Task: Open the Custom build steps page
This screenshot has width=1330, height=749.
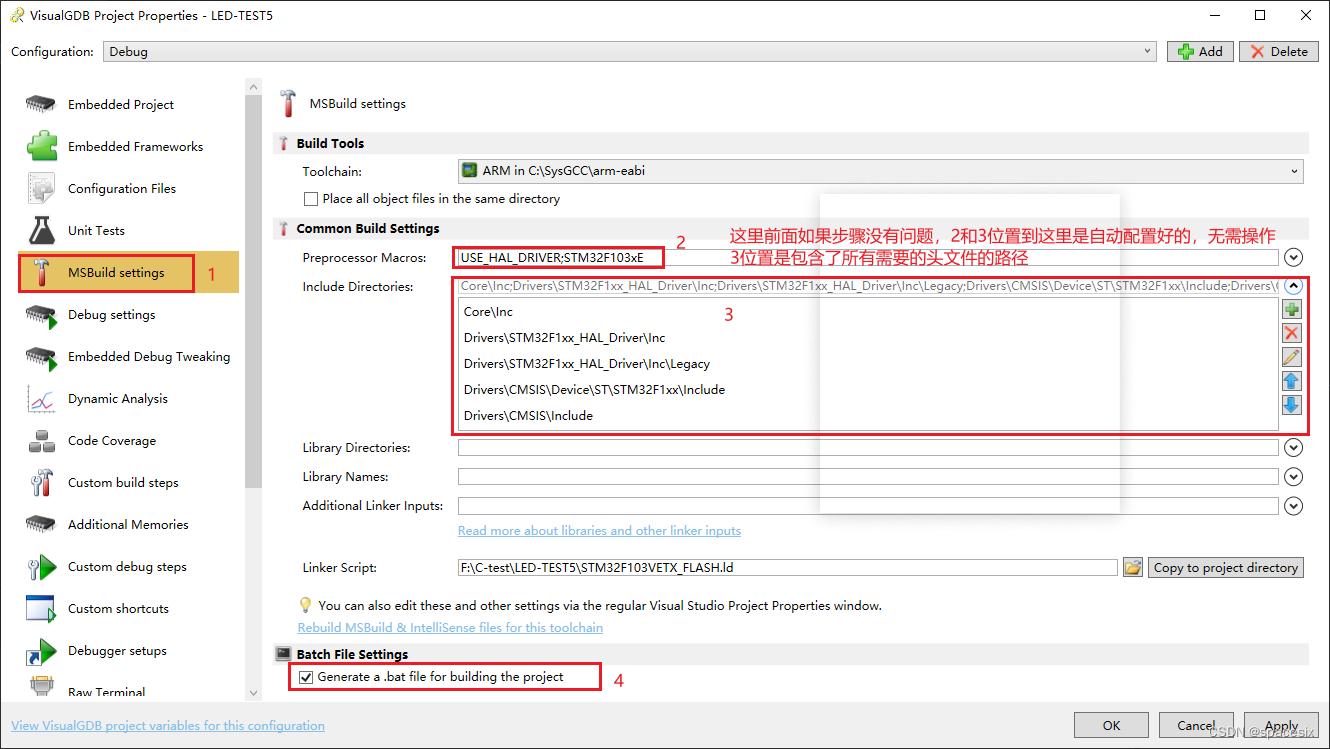Action: tap(123, 483)
